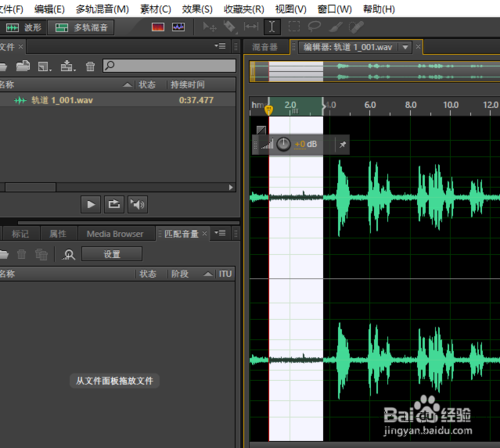Select the Time Selection tool
500x448 pixels.
tap(272, 27)
